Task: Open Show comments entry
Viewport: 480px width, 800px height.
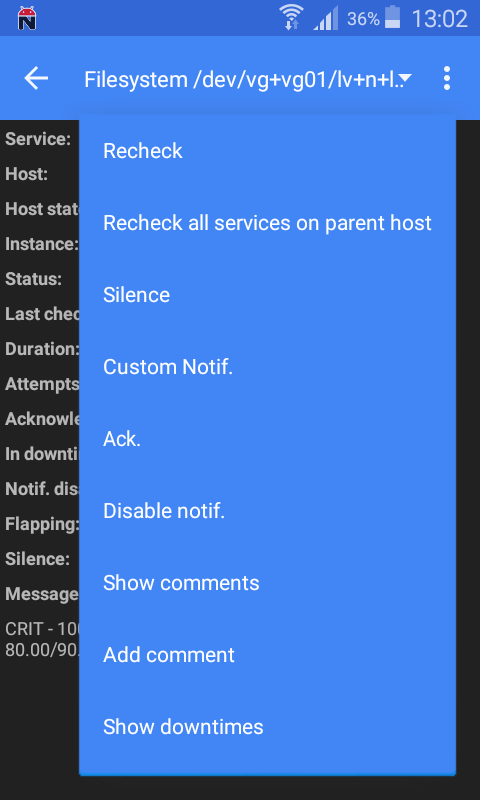Action: pos(267,583)
